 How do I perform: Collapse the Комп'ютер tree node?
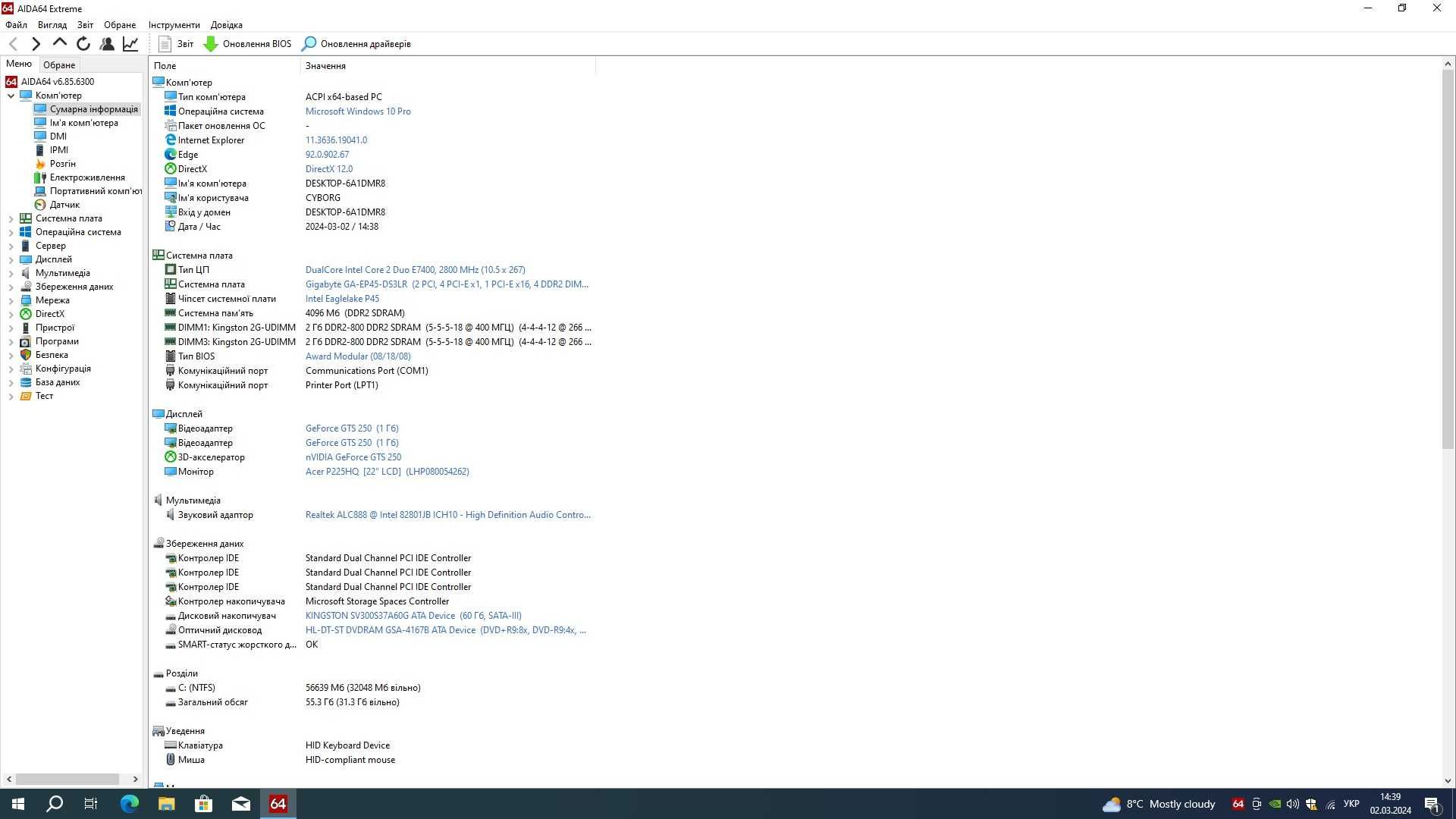pos(11,96)
